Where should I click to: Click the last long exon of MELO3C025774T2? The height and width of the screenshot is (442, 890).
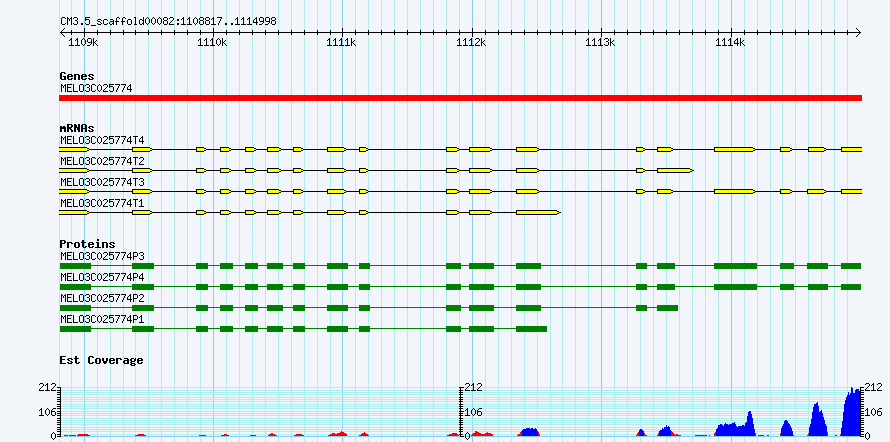click(675, 170)
